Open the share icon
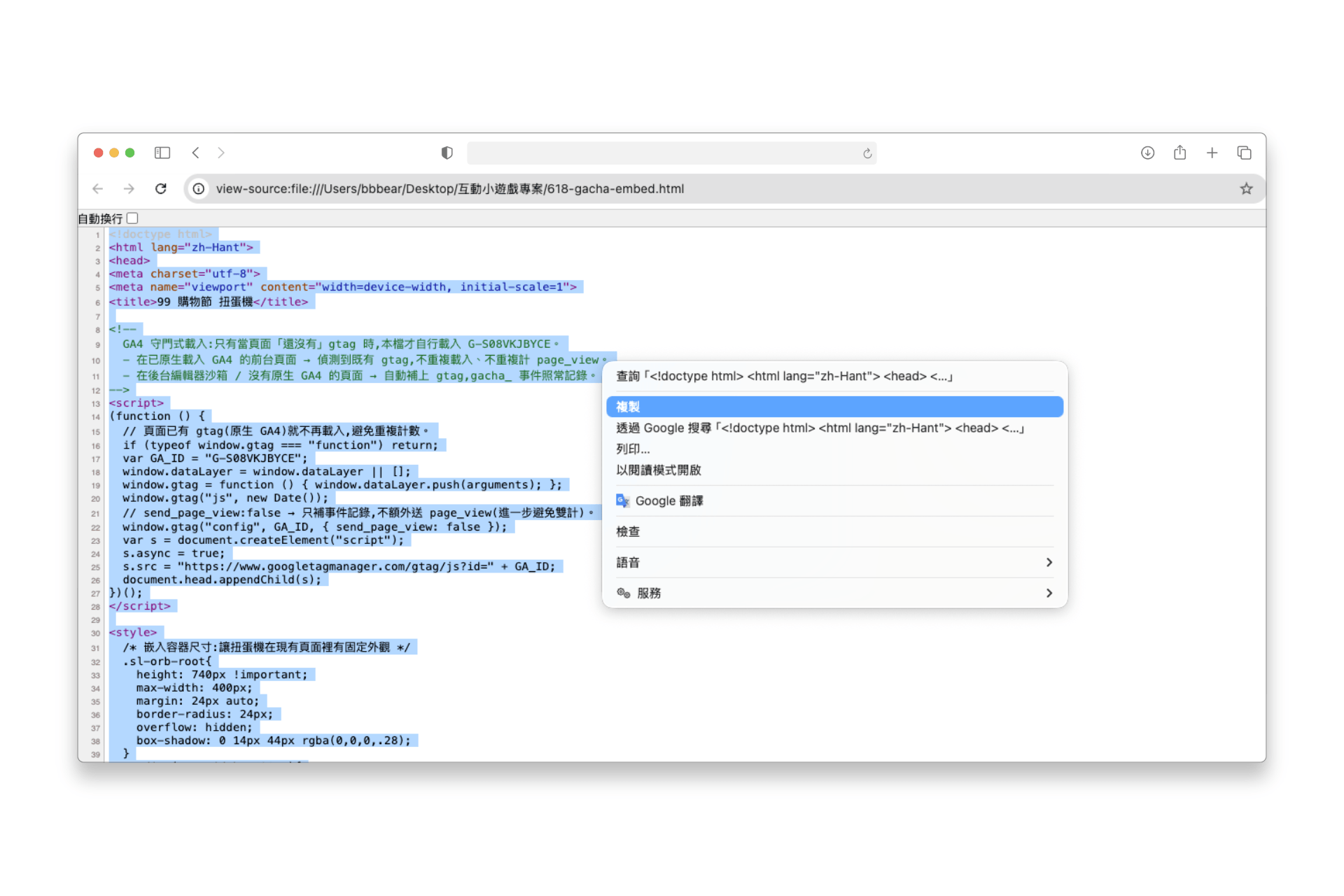 (x=1179, y=152)
